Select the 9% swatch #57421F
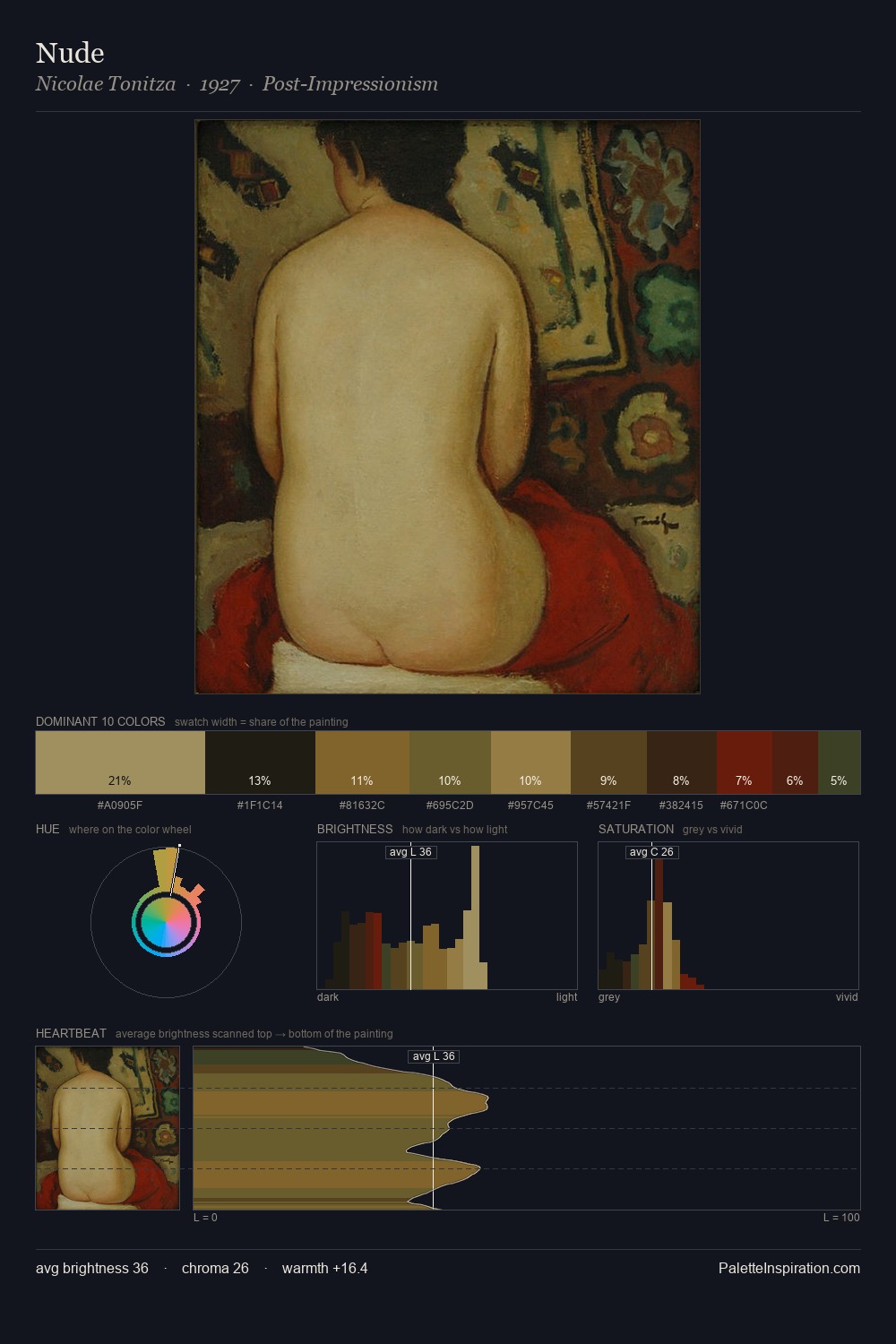Viewport: 896px width, 1344px height. 608,762
